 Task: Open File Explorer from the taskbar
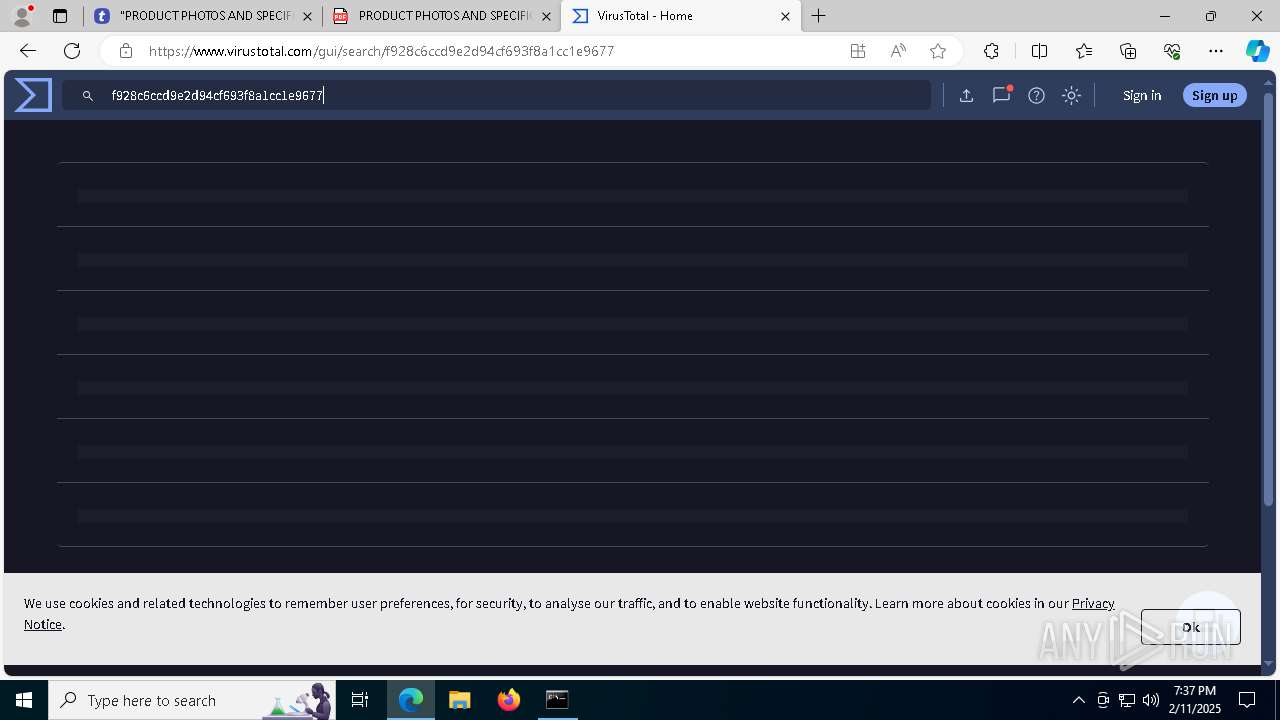click(459, 700)
